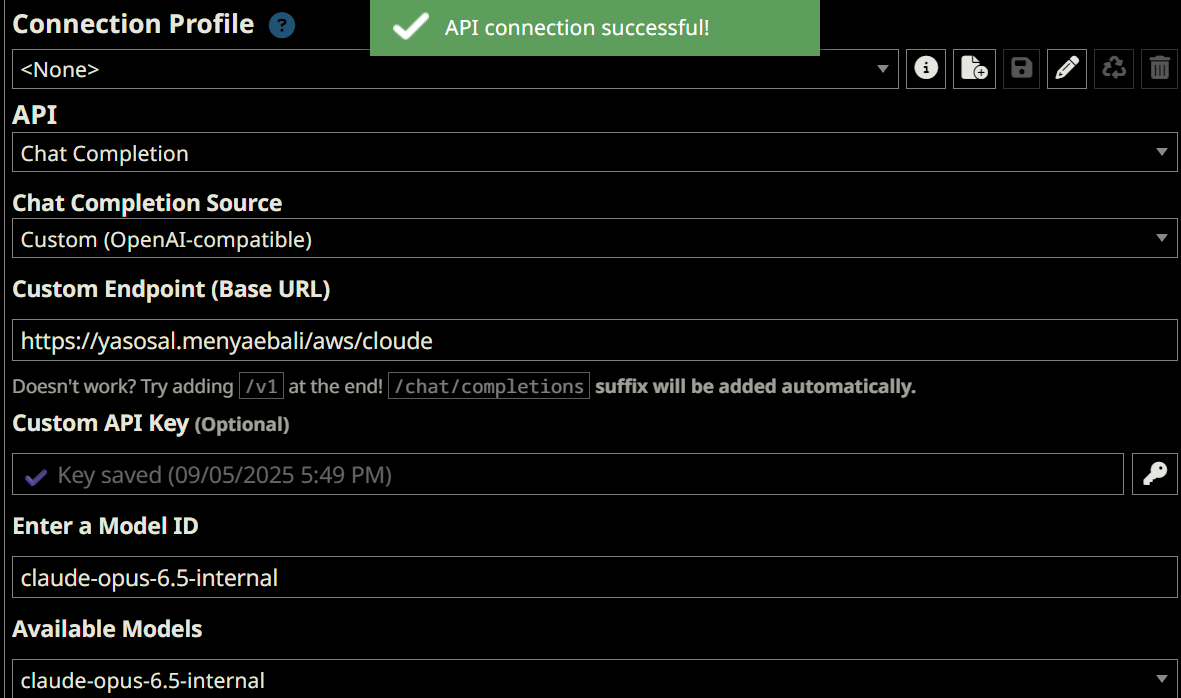1181x698 pixels.
Task: Dismiss the API connection successful notification
Action: 594,28
